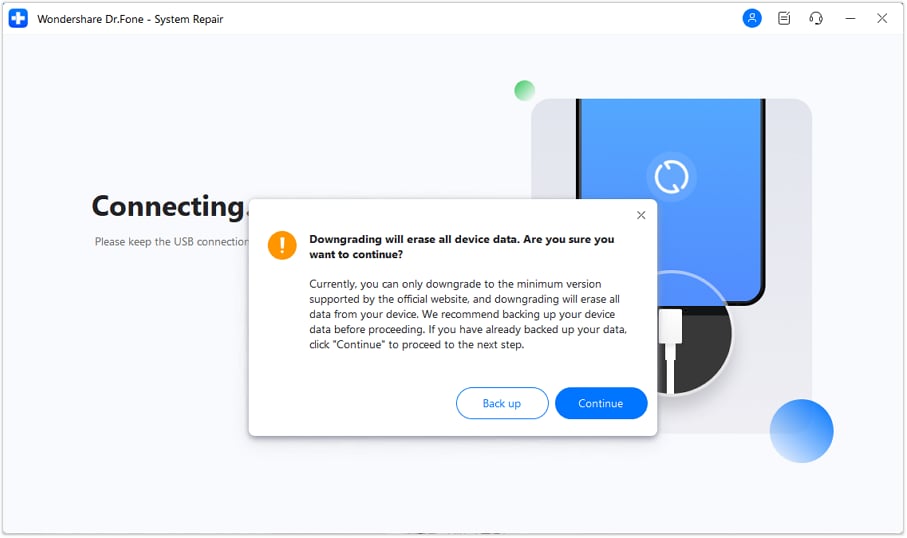
Task: Click the 'Wondershare Dr.Fone - System Repair' title
Action: (x=130, y=19)
